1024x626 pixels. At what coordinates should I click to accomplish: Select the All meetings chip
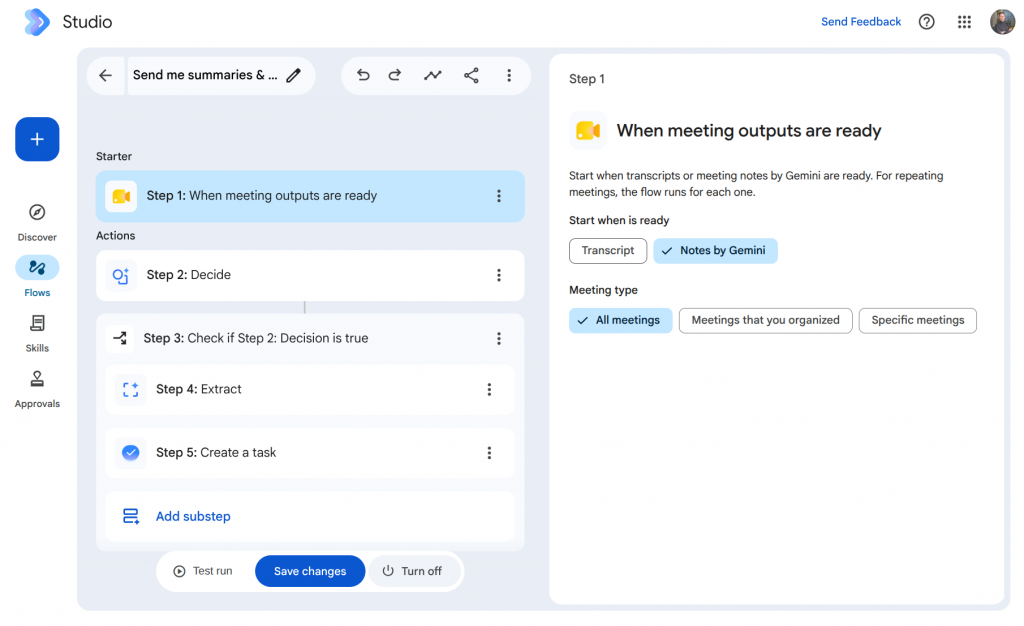point(620,321)
